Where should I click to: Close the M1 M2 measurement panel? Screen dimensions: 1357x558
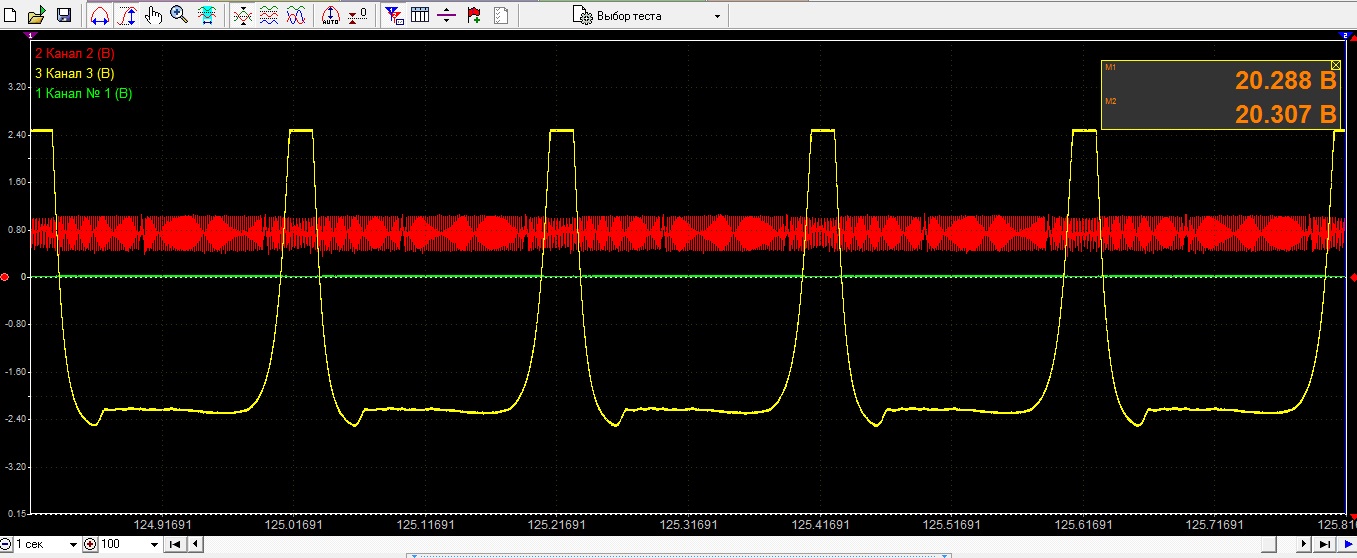(1336, 64)
